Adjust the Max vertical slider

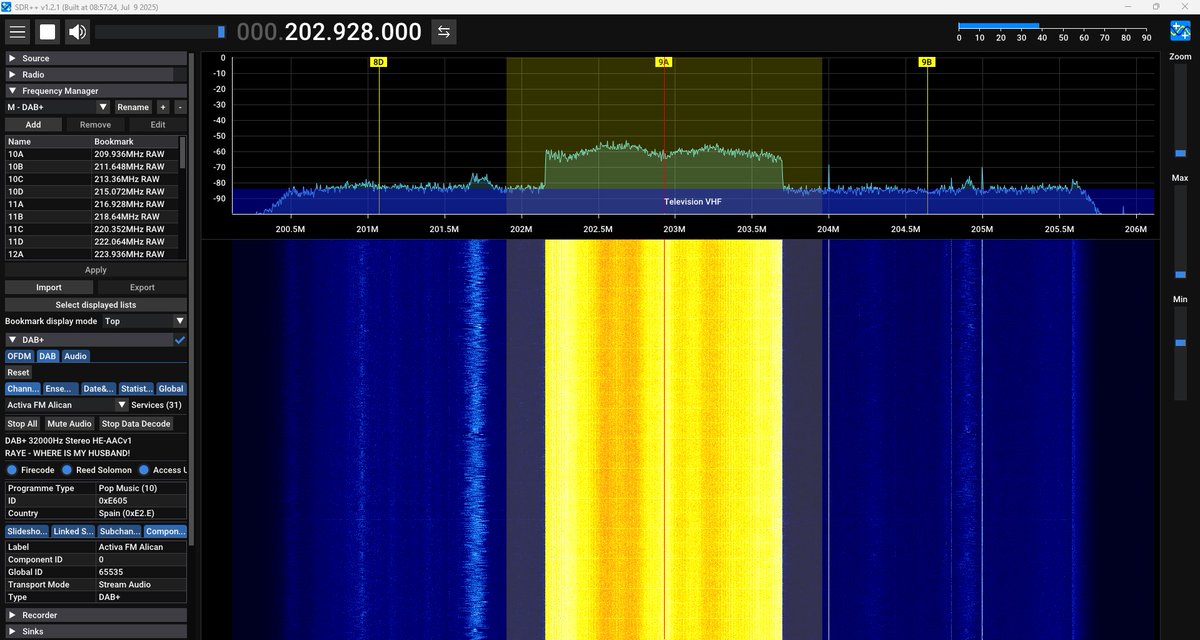pos(1180,232)
